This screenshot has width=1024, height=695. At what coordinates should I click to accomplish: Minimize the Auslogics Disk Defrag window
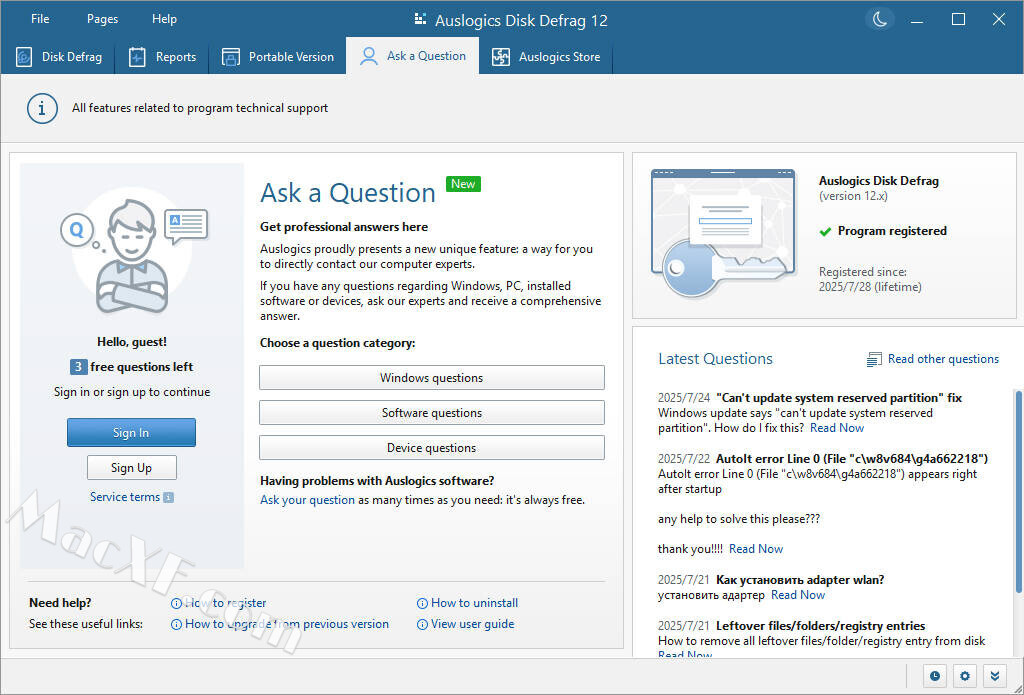[x=918, y=20]
